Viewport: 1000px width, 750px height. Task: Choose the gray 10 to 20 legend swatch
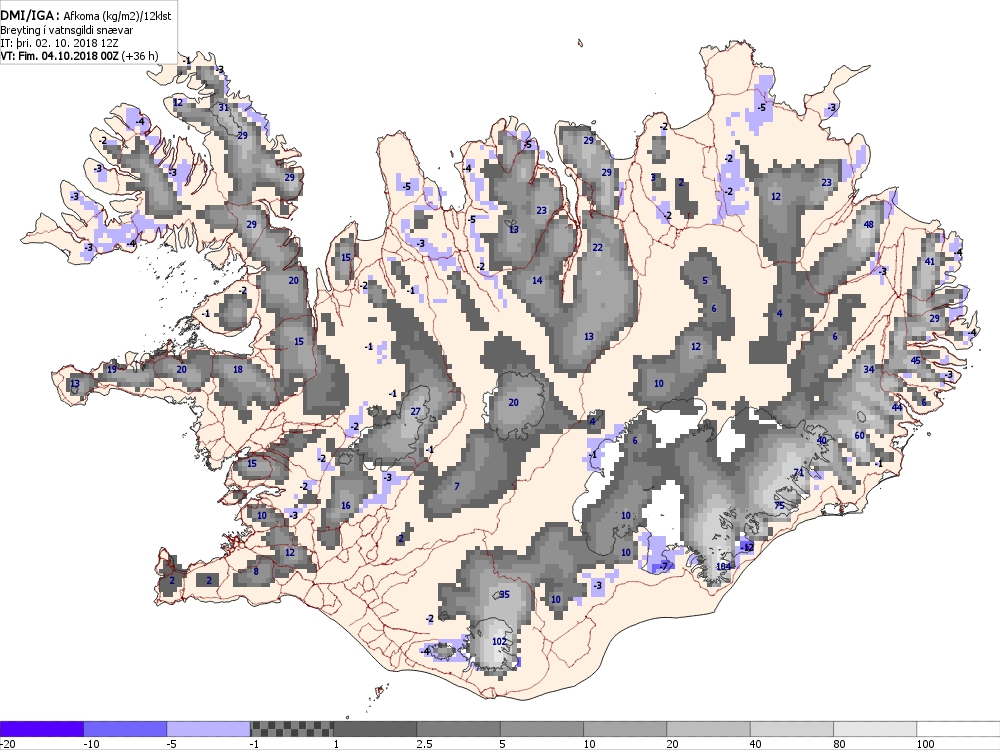(x=625, y=729)
